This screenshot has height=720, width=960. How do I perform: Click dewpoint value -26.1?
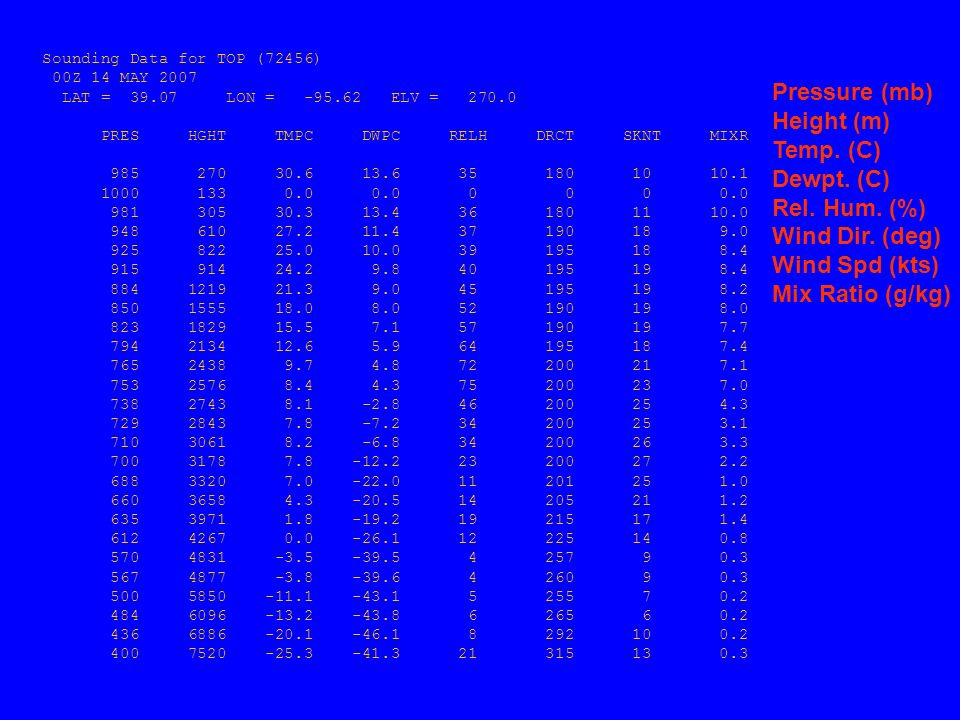click(376, 538)
